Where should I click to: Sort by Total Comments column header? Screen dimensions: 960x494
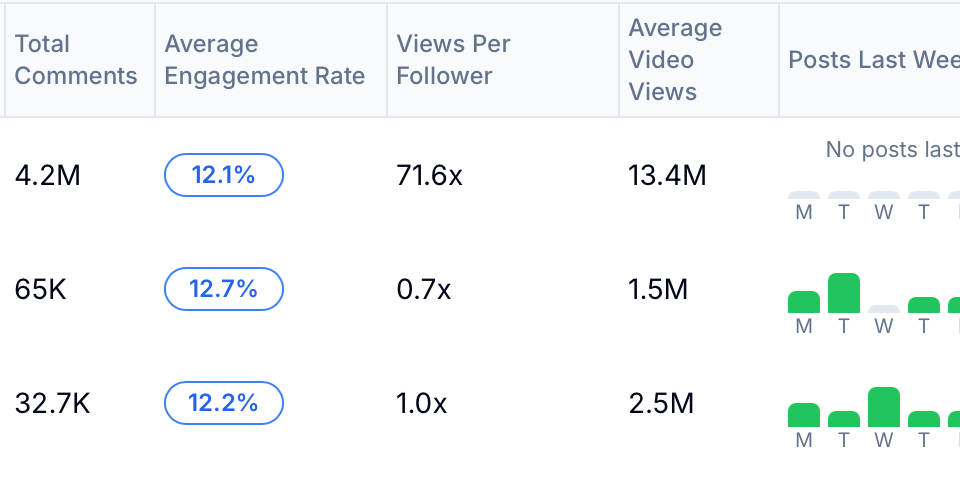[76, 60]
